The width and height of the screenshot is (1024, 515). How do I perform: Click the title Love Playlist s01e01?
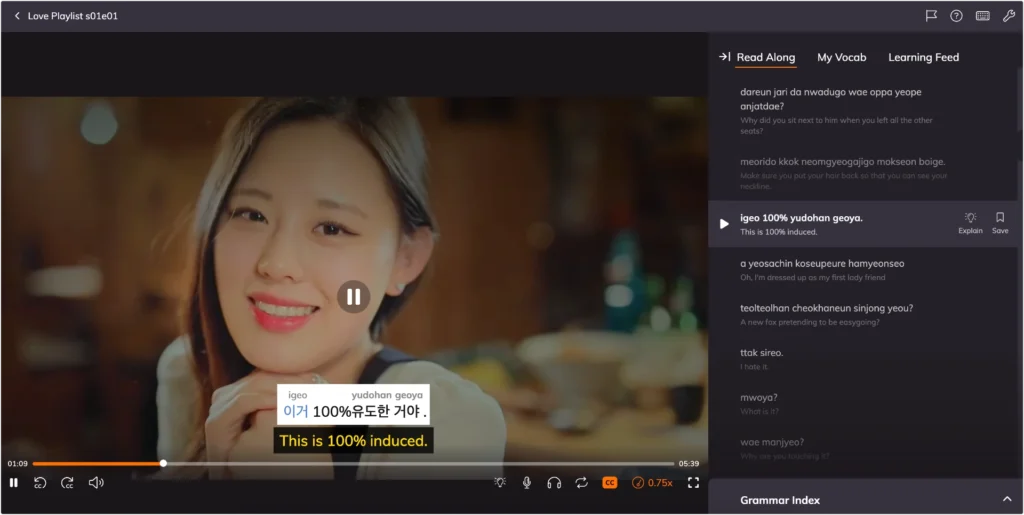pos(72,16)
